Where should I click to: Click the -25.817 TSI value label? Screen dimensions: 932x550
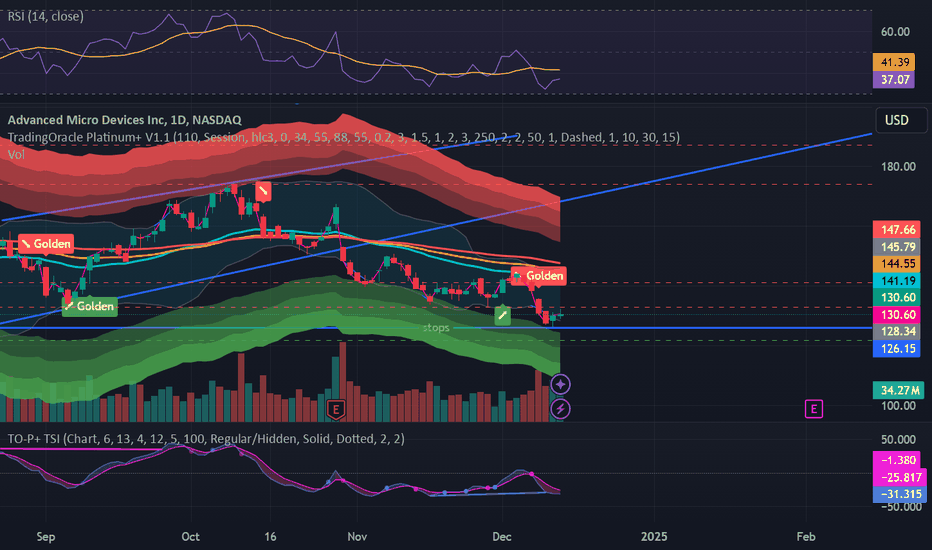coord(898,477)
